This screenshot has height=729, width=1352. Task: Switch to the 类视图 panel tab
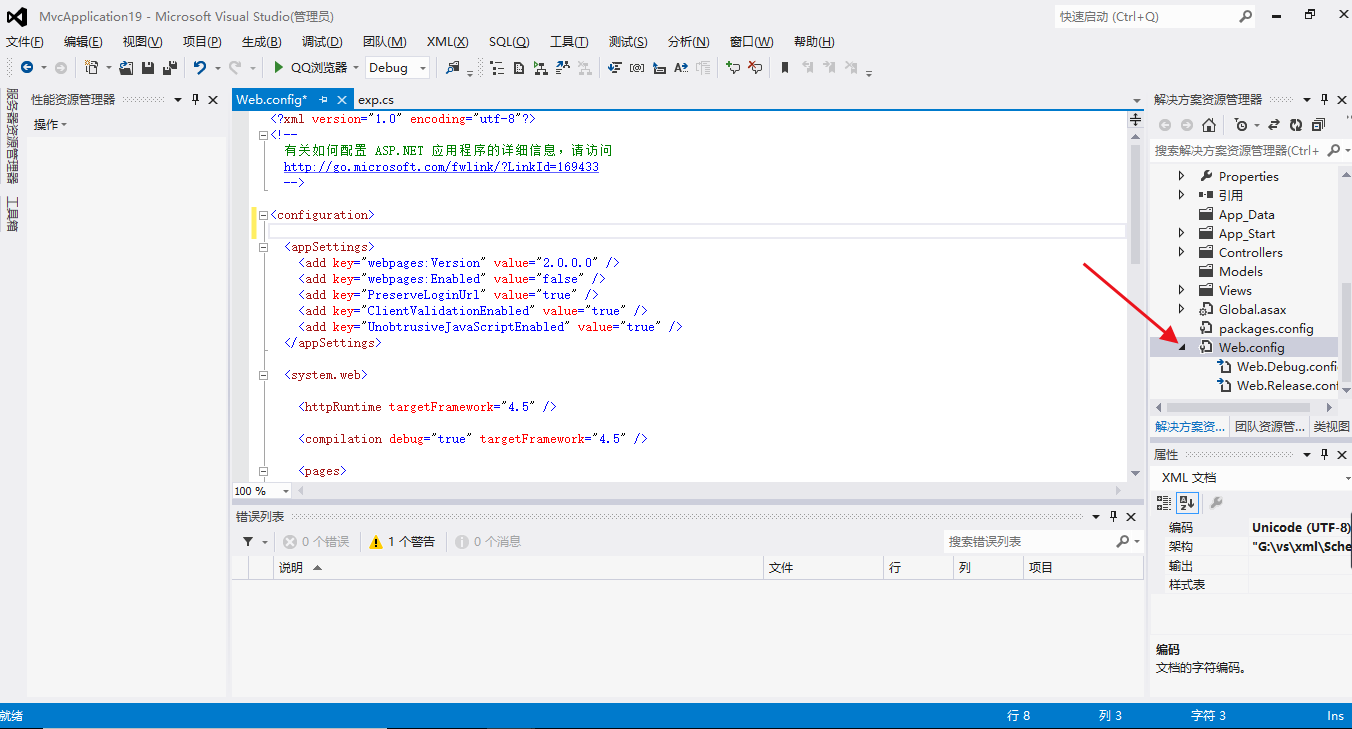click(x=1331, y=426)
